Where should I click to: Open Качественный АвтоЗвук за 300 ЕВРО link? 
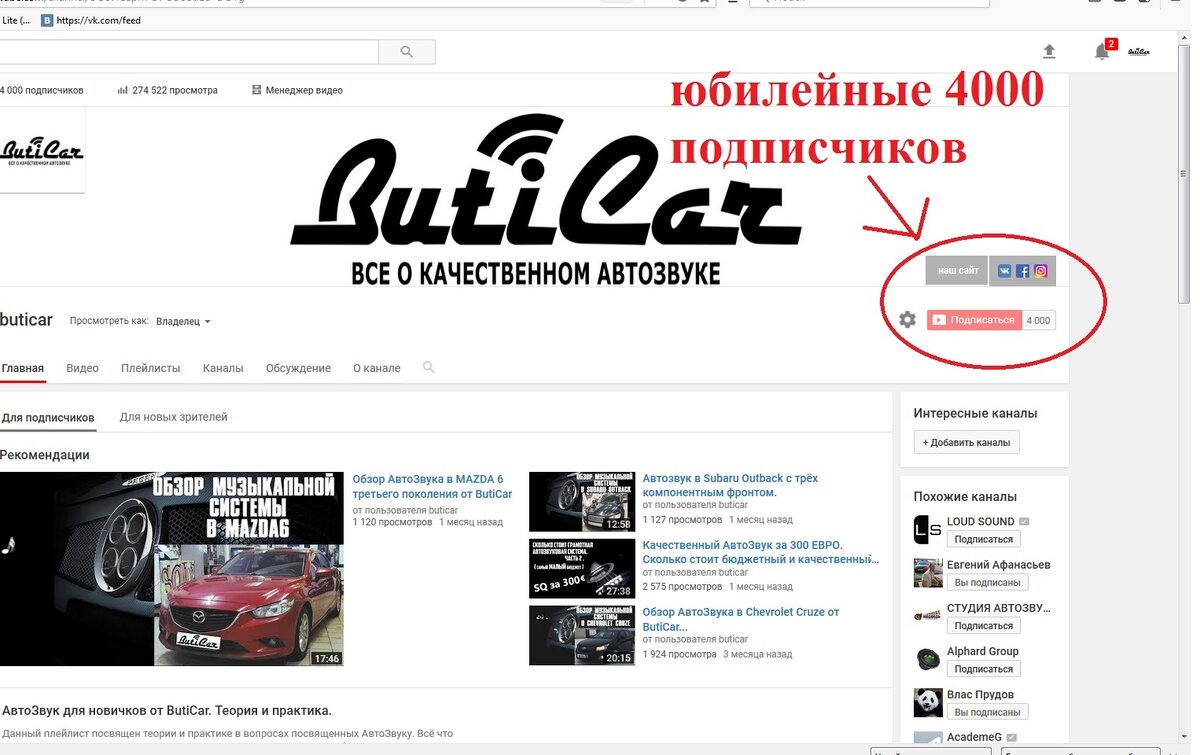[761, 552]
